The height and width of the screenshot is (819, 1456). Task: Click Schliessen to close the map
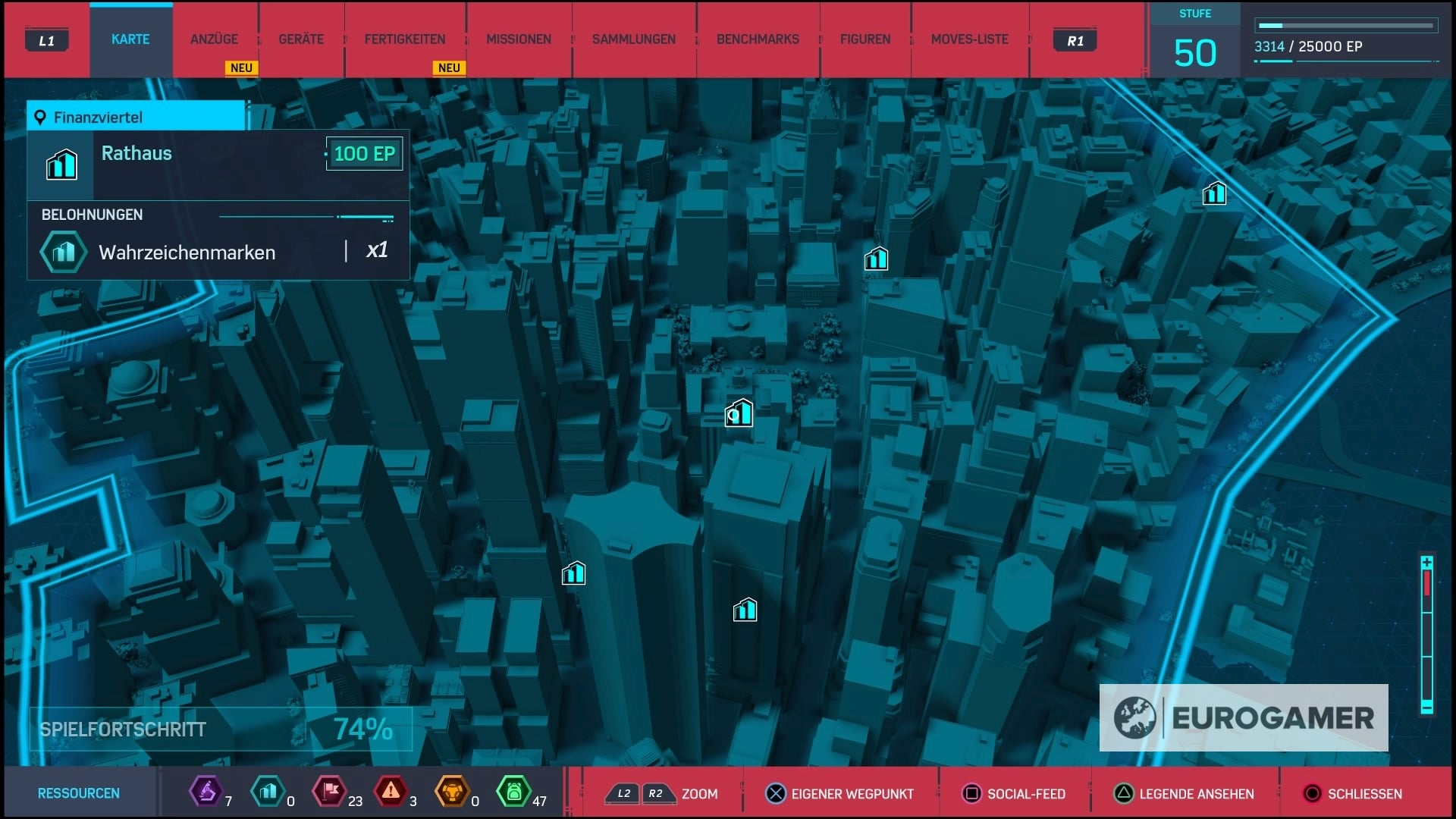pos(1365,794)
